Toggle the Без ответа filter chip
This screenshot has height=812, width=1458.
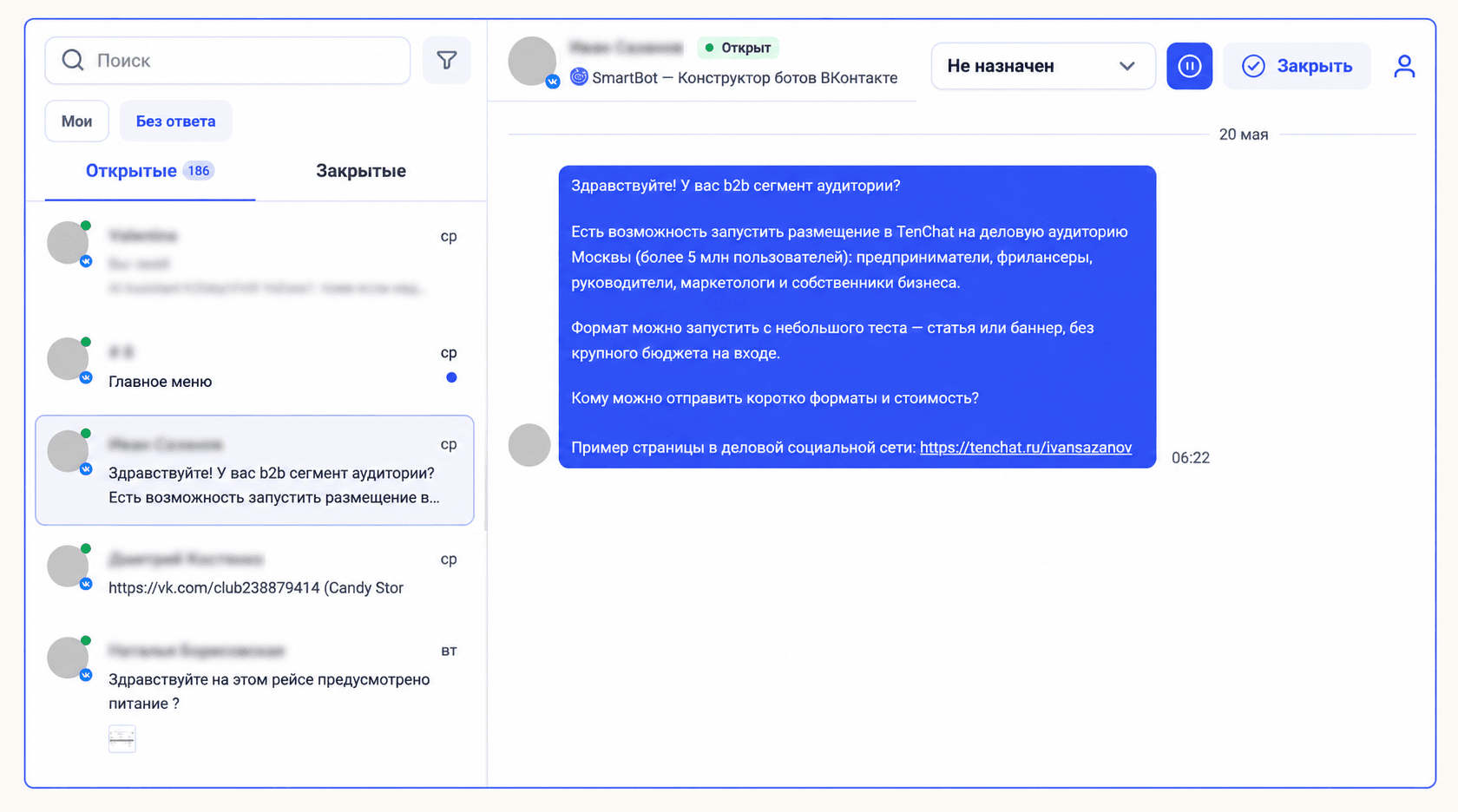click(175, 121)
